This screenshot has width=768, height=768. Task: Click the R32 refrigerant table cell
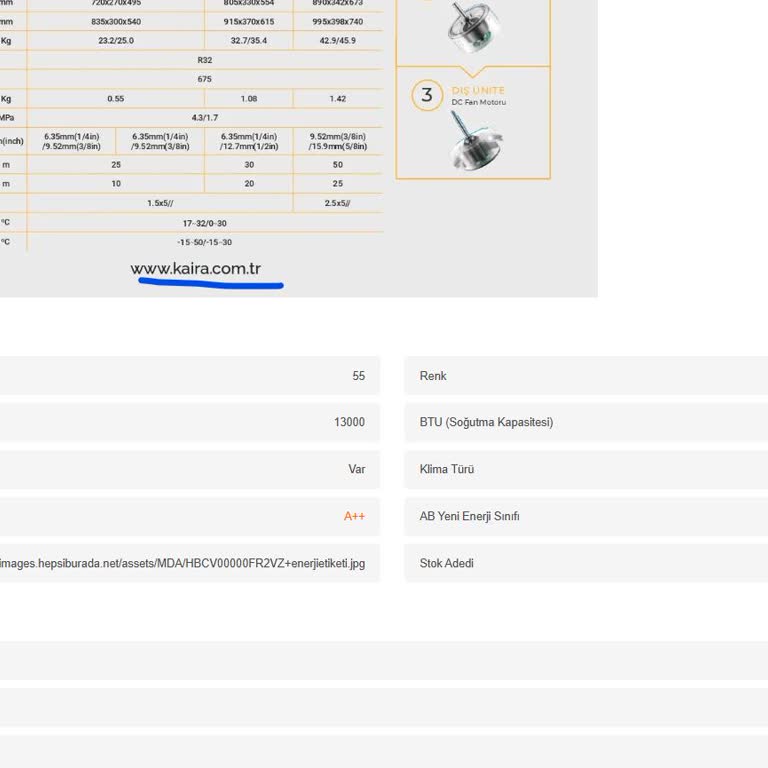pyautogui.click(x=205, y=60)
